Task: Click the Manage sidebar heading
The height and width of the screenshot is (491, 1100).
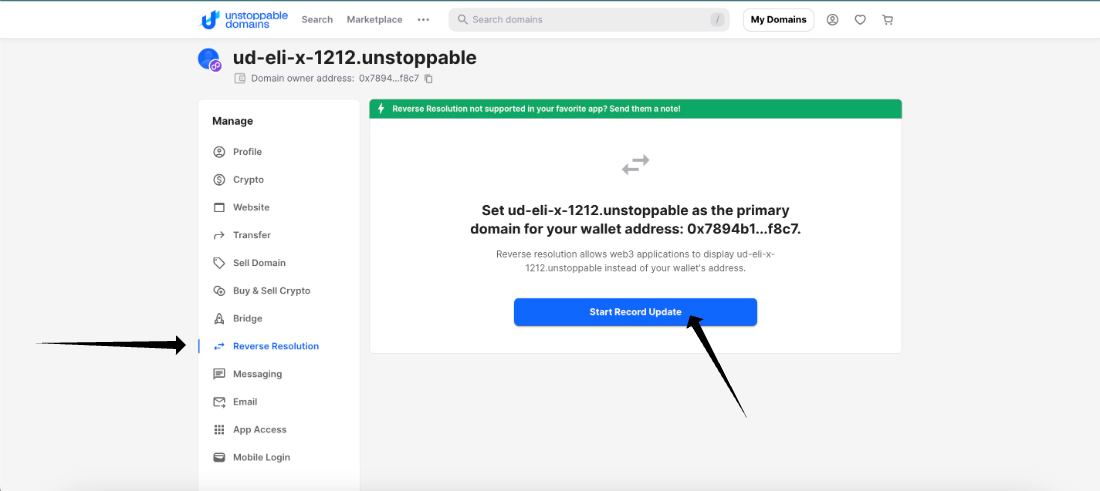Action: coord(233,121)
